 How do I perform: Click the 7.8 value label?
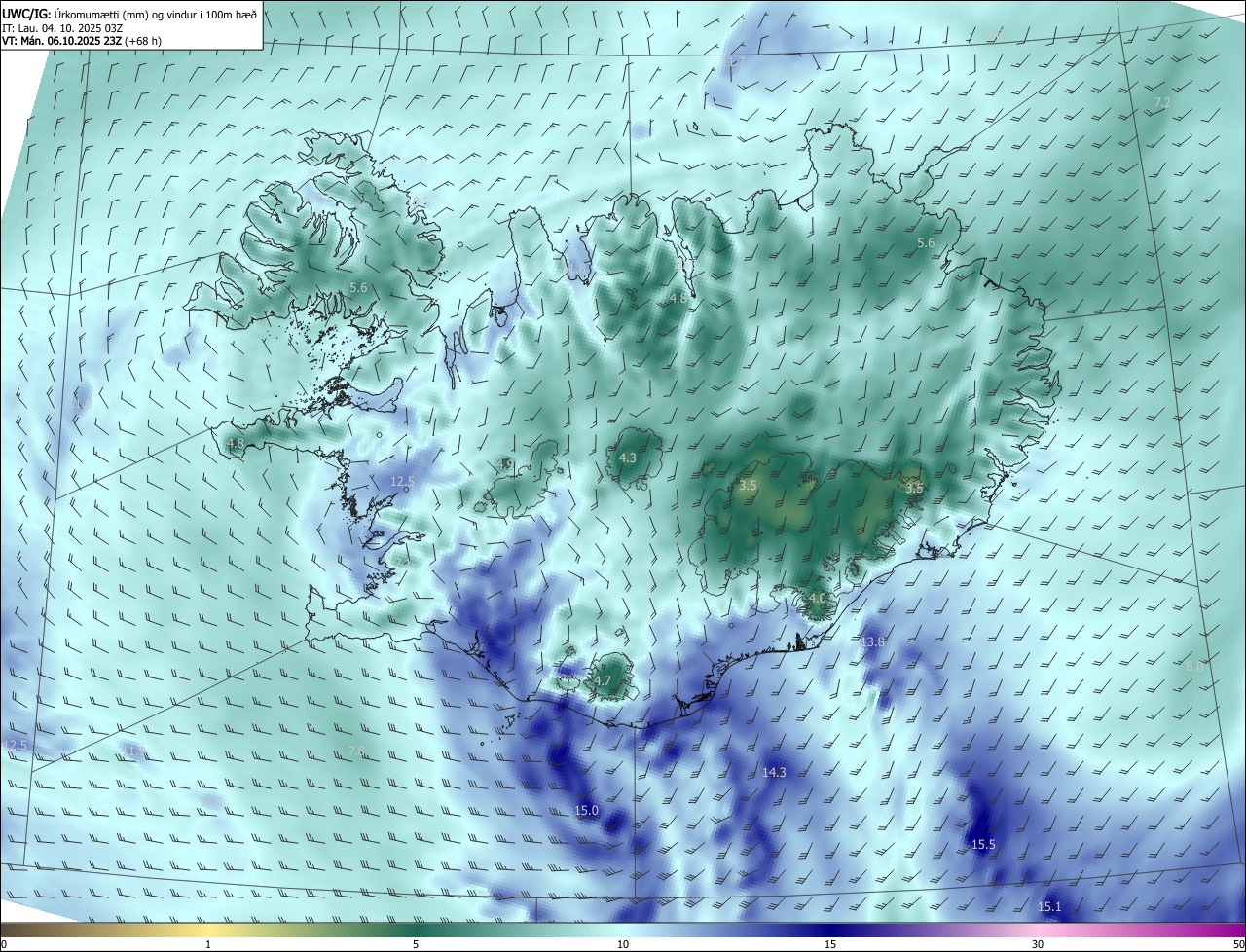click(x=356, y=751)
